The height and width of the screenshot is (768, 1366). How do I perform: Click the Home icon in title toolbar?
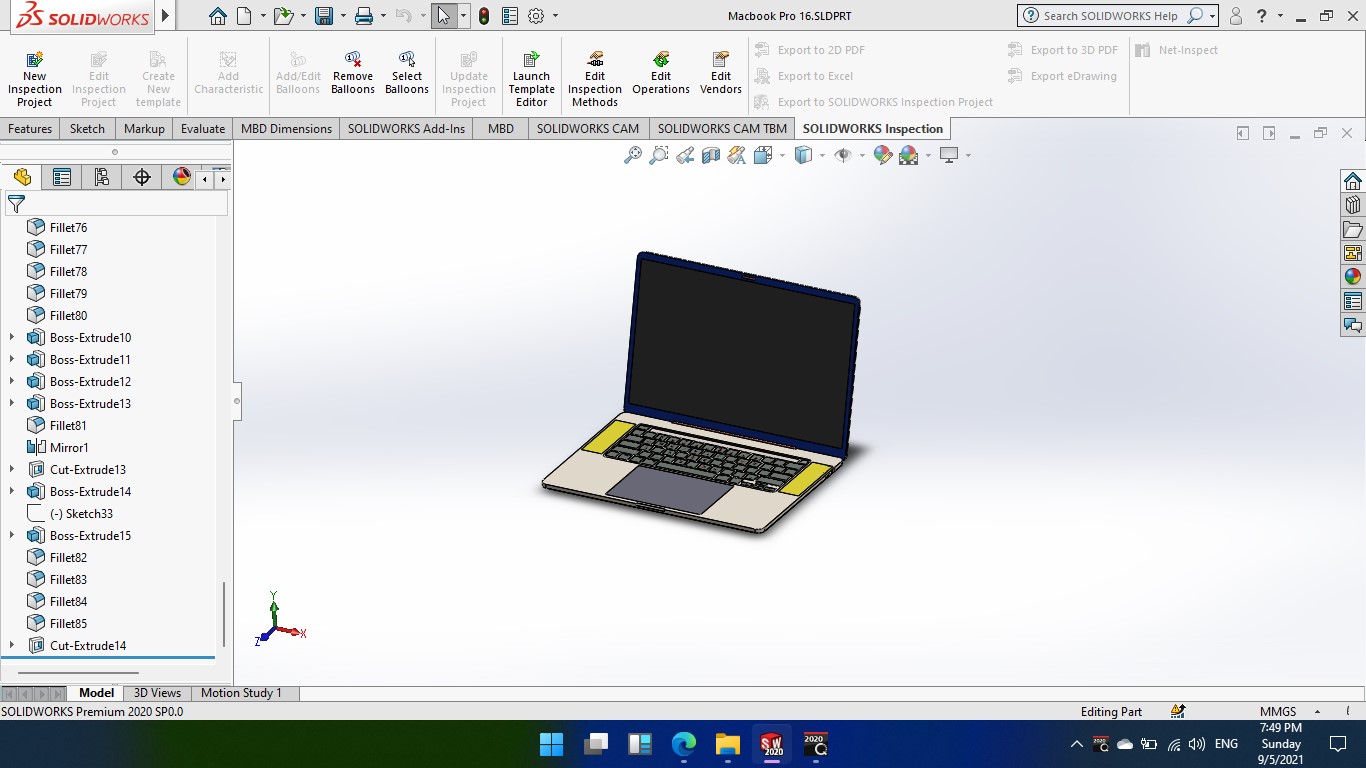coord(218,16)
